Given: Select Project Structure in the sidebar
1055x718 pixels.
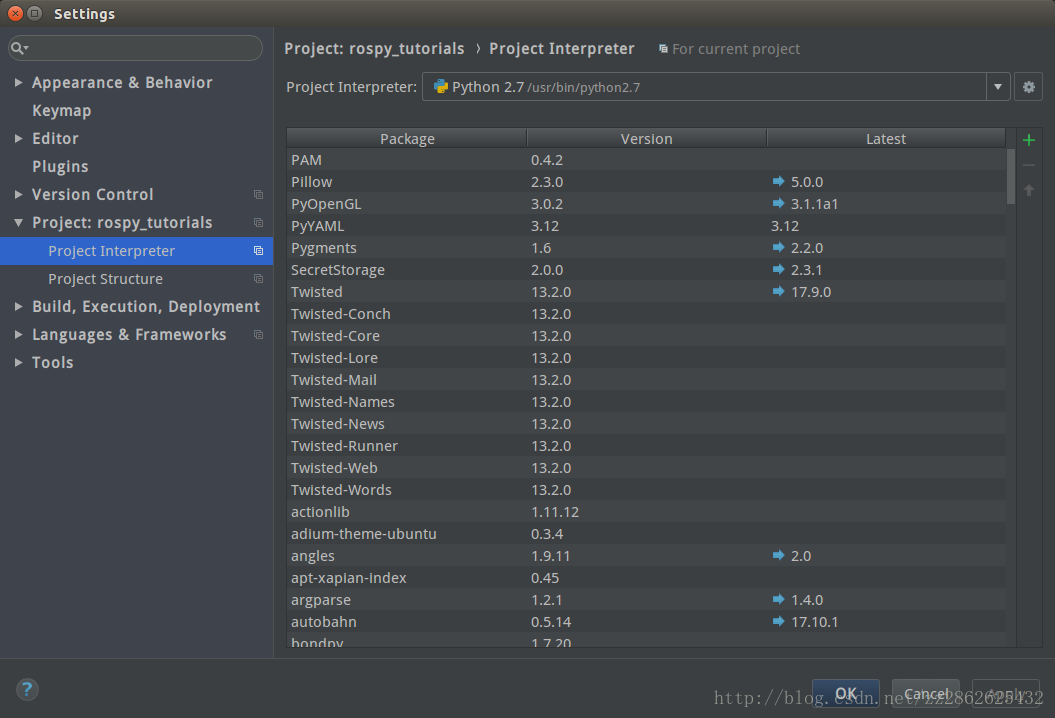Looking at the screenshot, I should tap(137, 279).
